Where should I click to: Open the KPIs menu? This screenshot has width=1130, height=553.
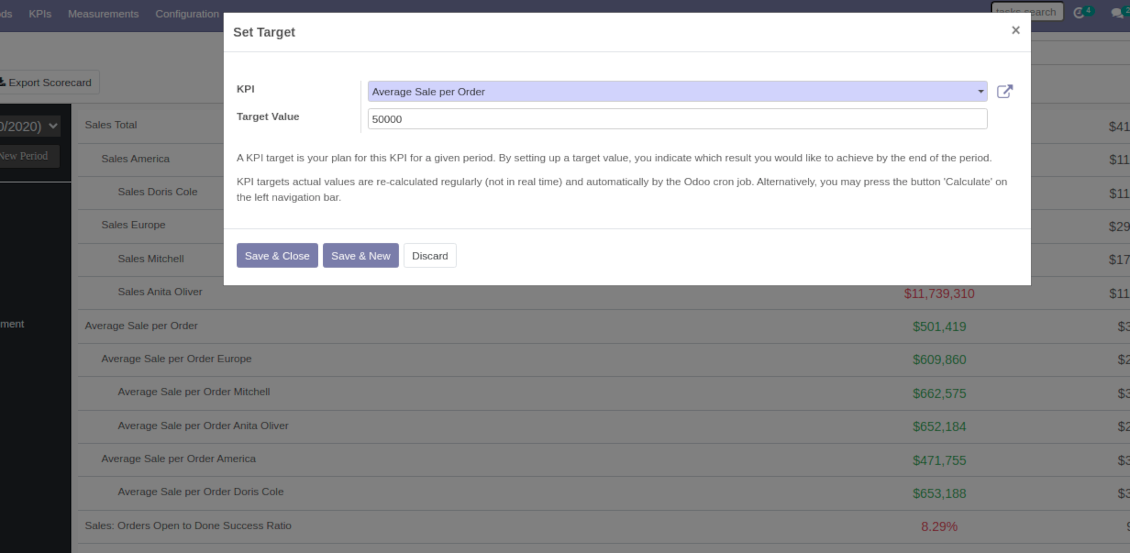40,14
